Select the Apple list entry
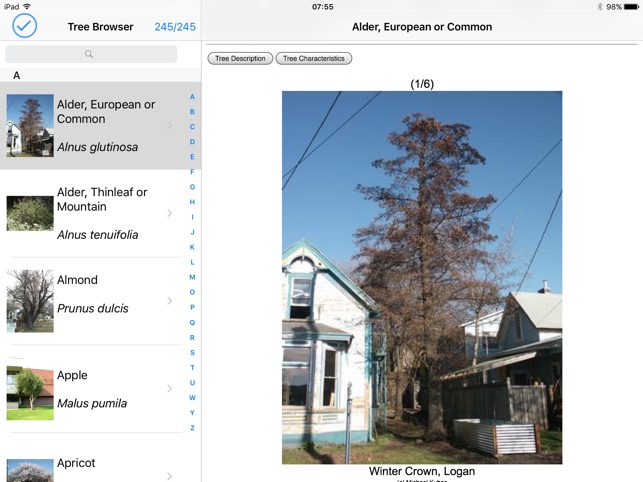The width and height of the screenshot is (643, 482). pos(100,389)
